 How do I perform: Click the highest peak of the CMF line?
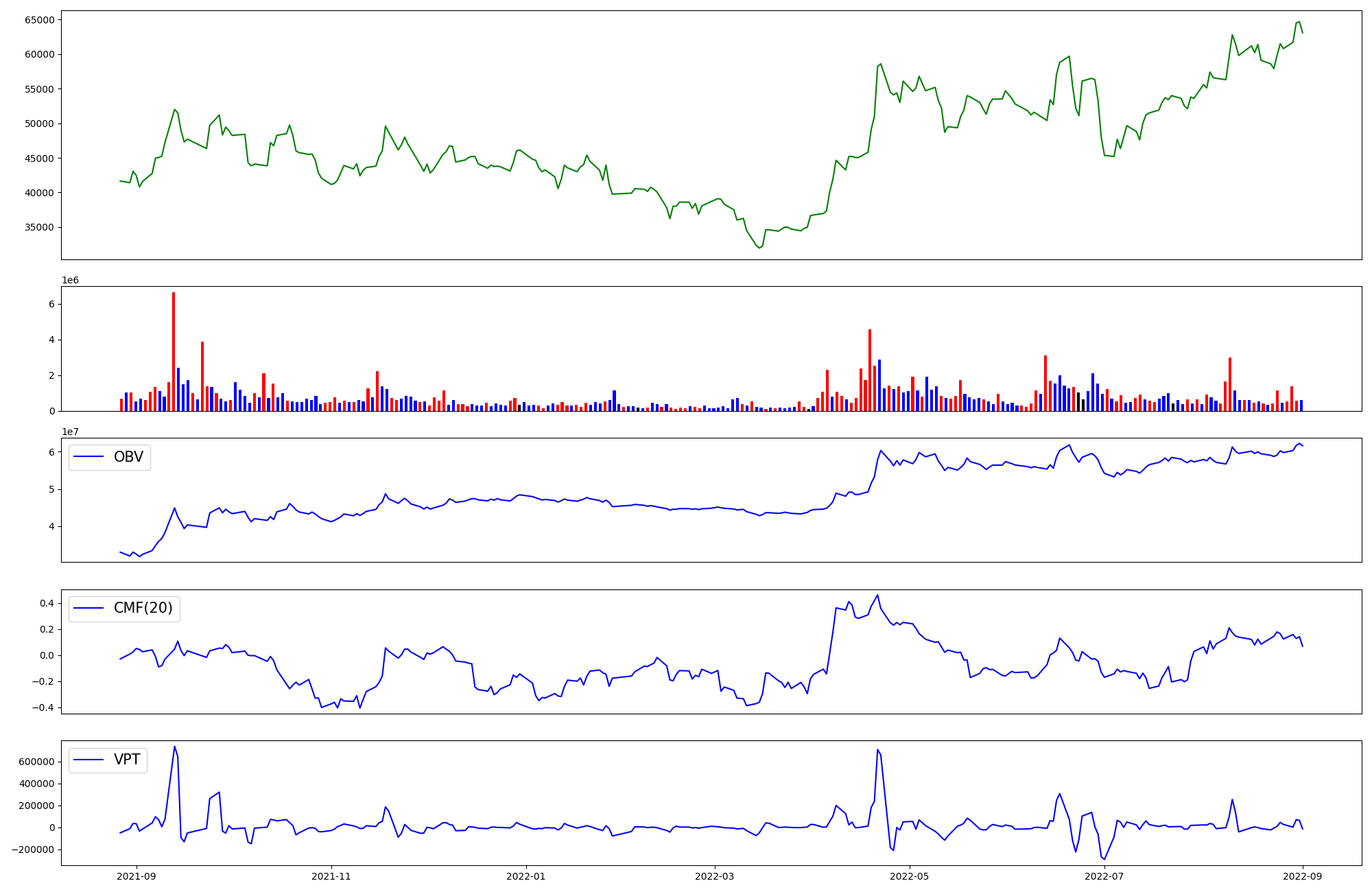tap(877, 595)
